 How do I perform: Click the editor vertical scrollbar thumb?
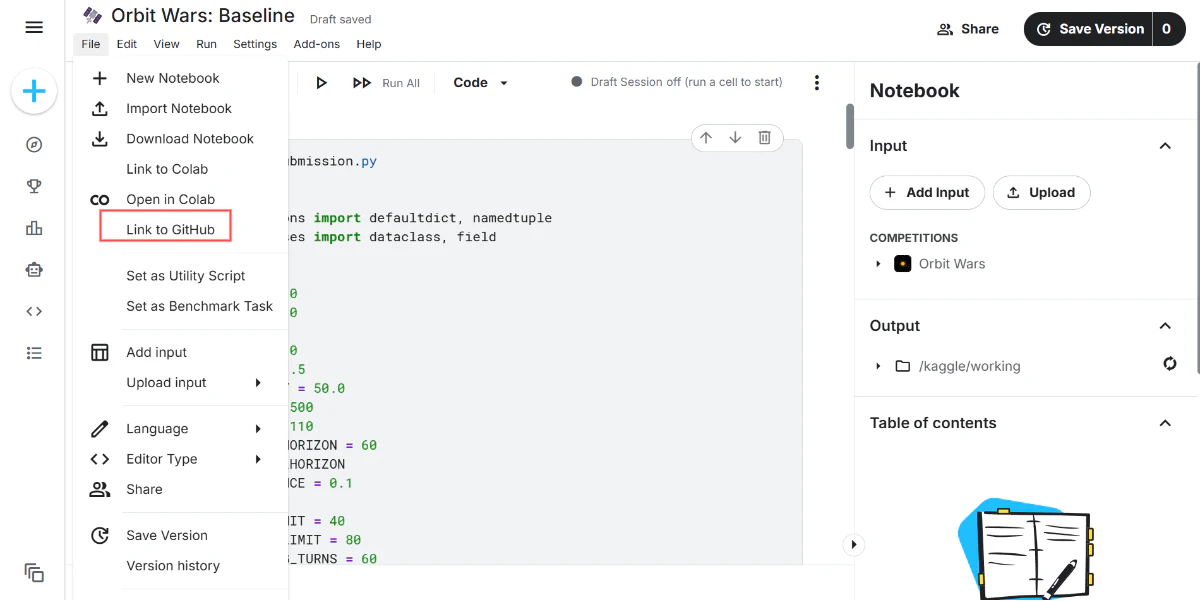850,126
